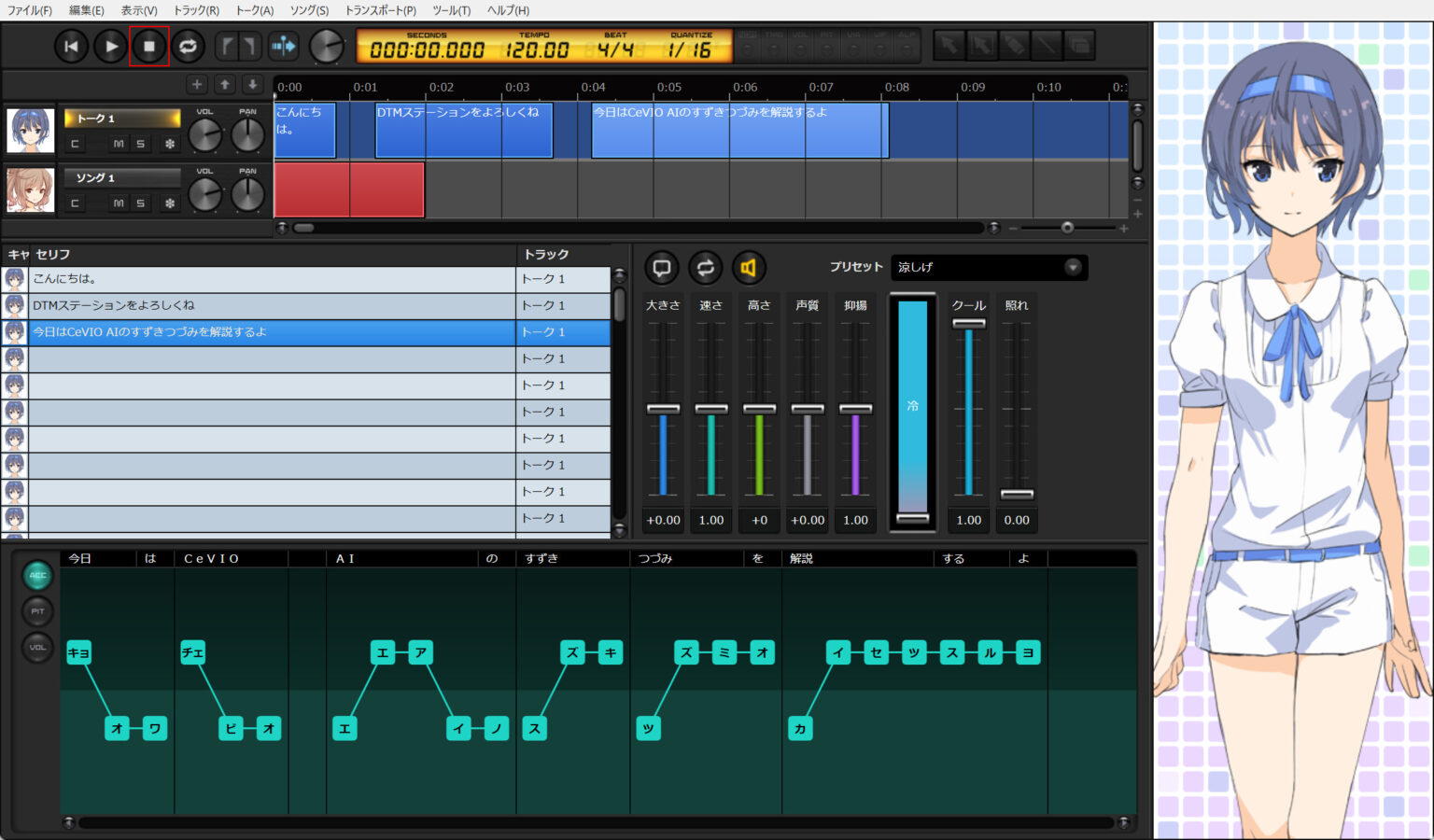This screenshot has width=1434, height=840.
Task: Move track down with the down arrow
Action: (x=252, y=85)
